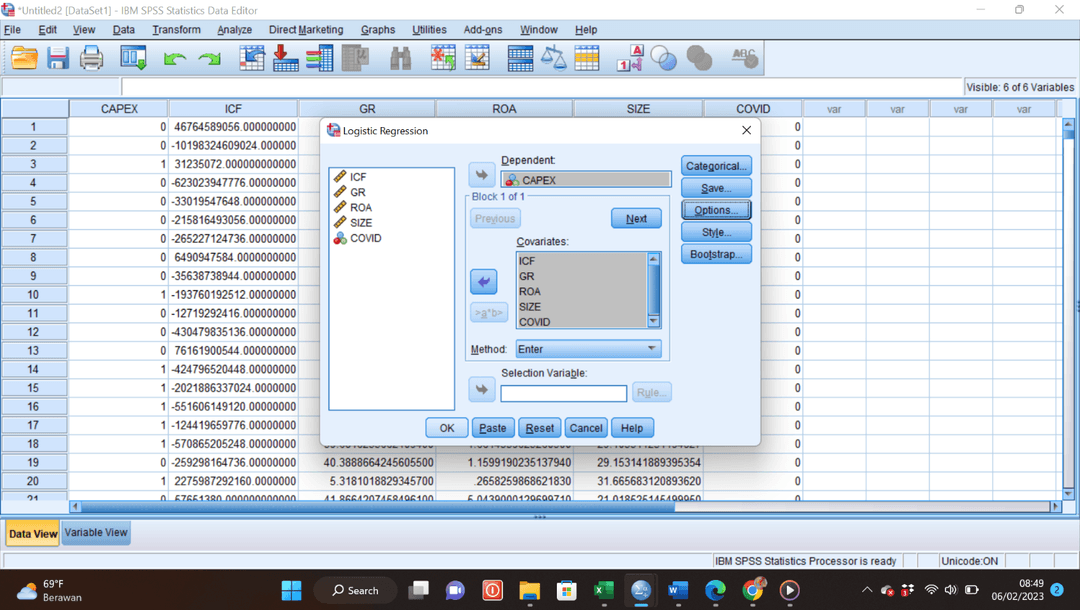This screenshot has width=1080, height=610.
Task: Open Variables info toolbar icon
Action: pyautogui.click(x=320, y=59)
